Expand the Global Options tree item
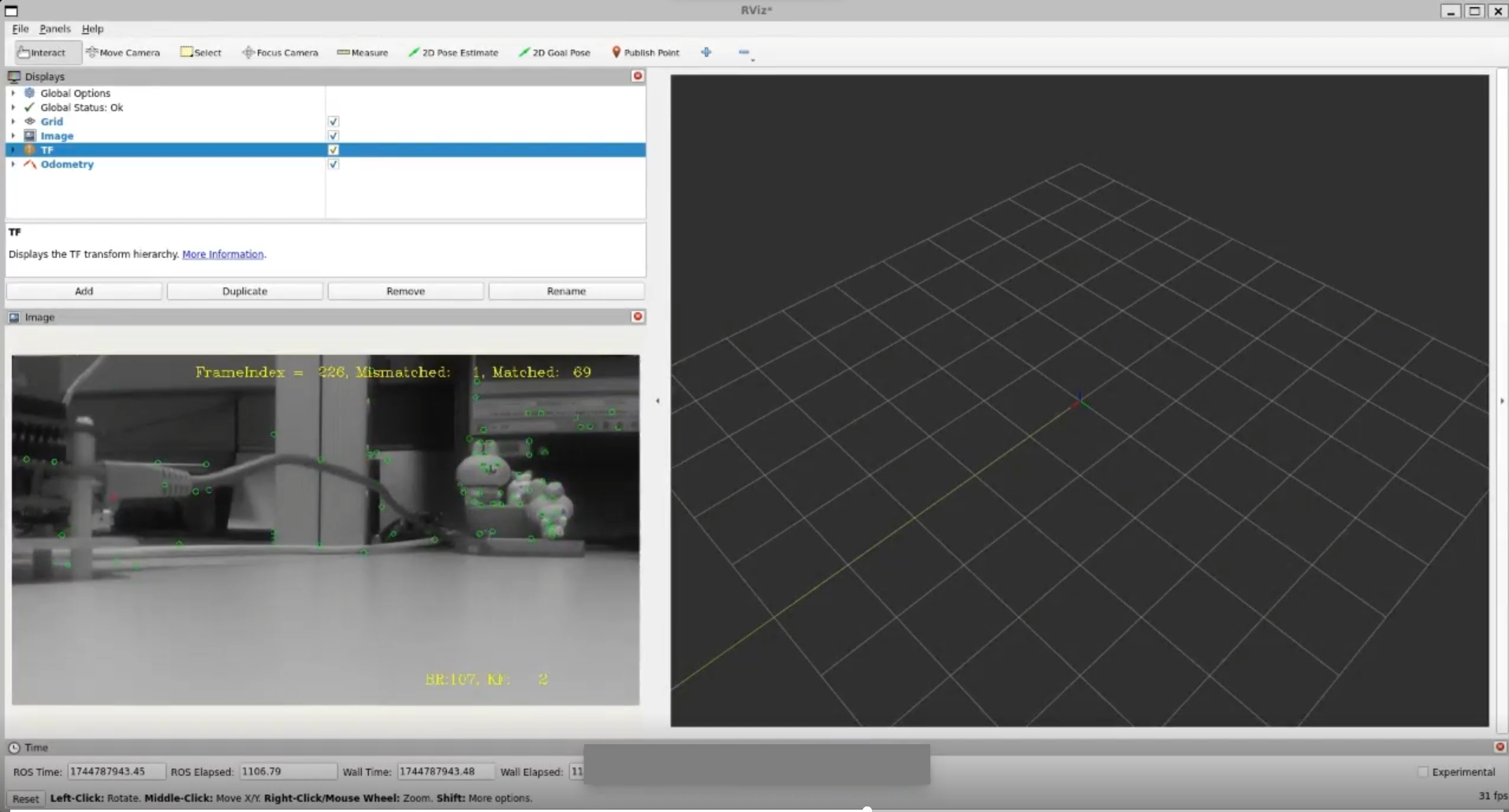 13,93
